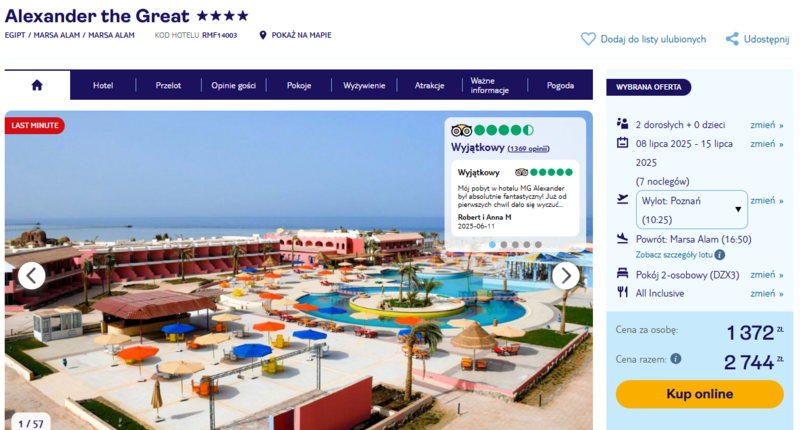800x430 pixels.
Task: Change the 2 dorosłych guests selection
Action: [766, 125]
